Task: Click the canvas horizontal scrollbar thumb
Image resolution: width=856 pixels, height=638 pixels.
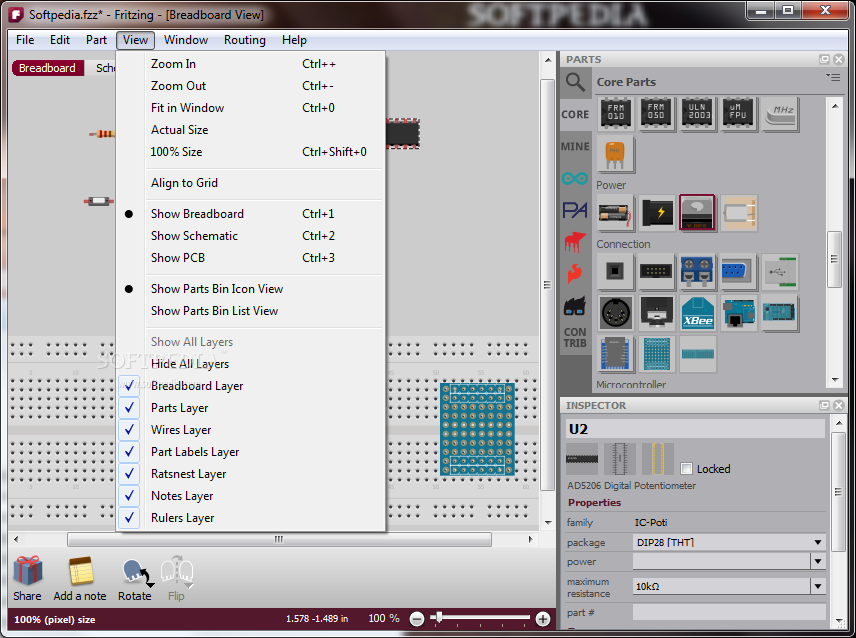Action: [x=279, y=539]
